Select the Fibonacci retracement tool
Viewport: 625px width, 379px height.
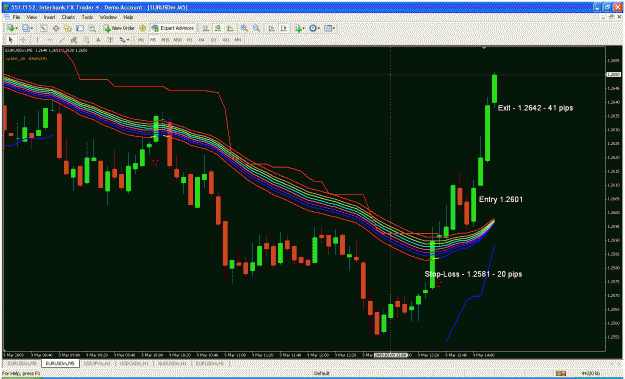click(86, 40)
